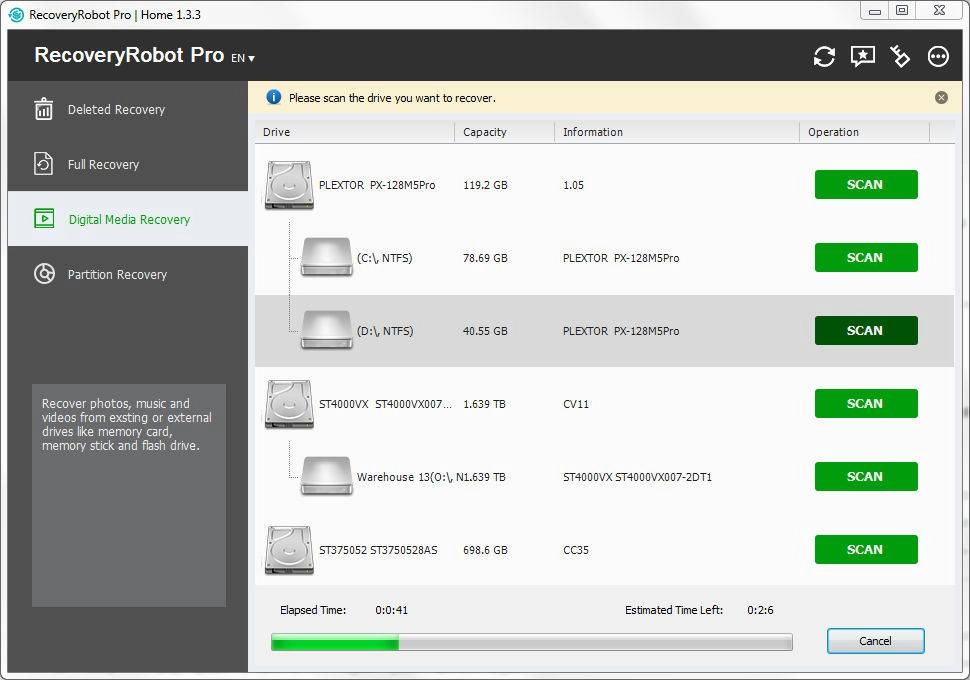This screenshot has width=970, height=680.
Task: Select the ST4000VX ST4000VX007 drive name
Action: (x=385, y=404)
